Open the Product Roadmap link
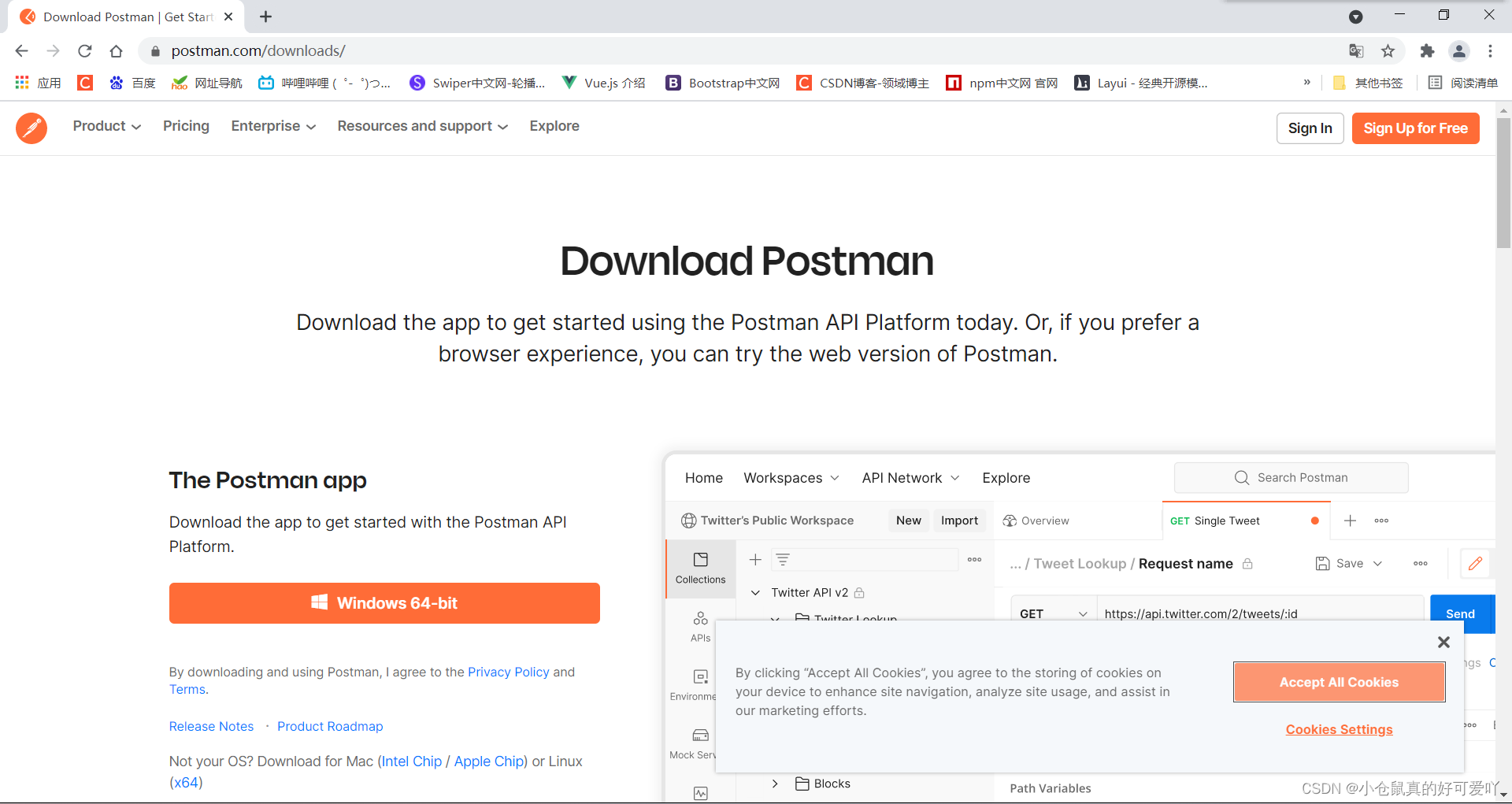 pyautogui.click(x=330, y=726)
